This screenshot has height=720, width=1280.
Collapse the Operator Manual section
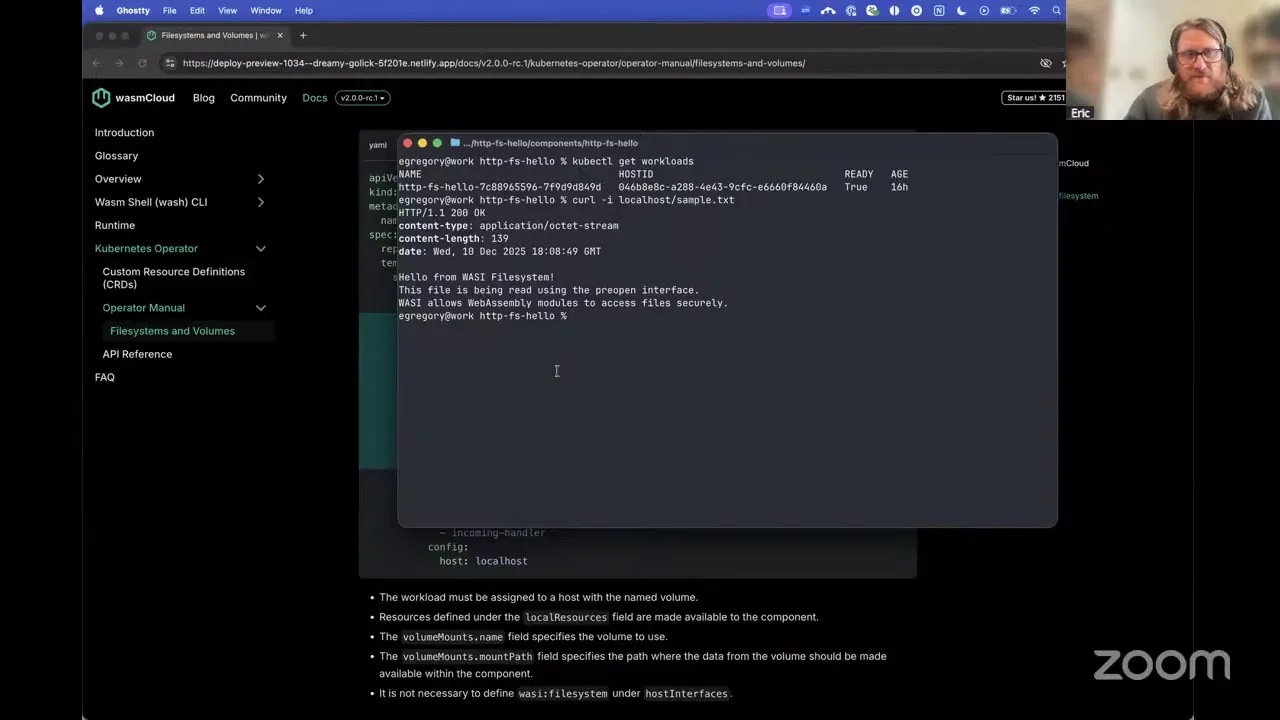[x=261, y=308]
